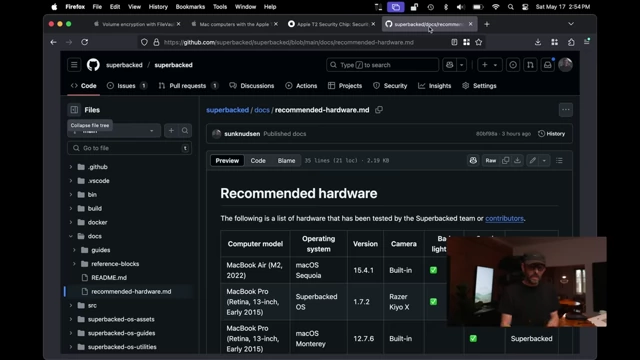Open the more file actions ellipsis

pos(566,109)
